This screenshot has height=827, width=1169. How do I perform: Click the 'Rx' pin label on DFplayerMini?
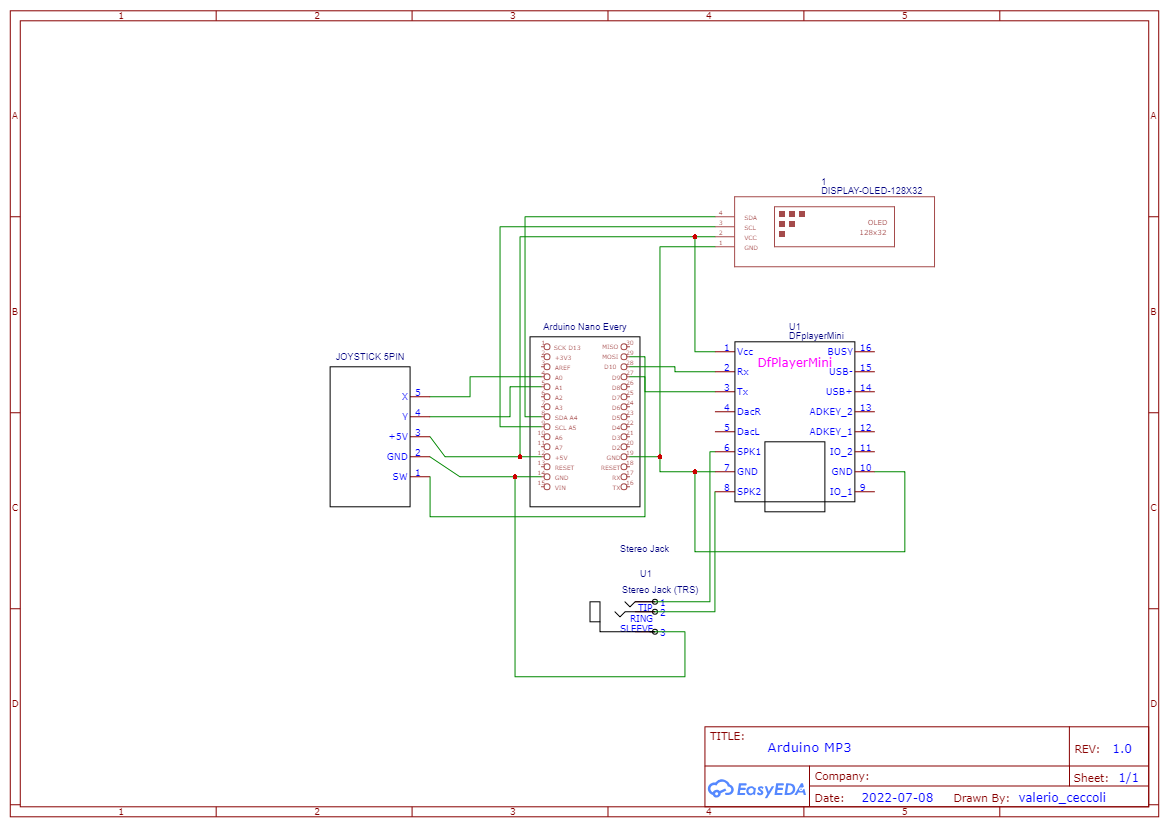click(743, 371)
